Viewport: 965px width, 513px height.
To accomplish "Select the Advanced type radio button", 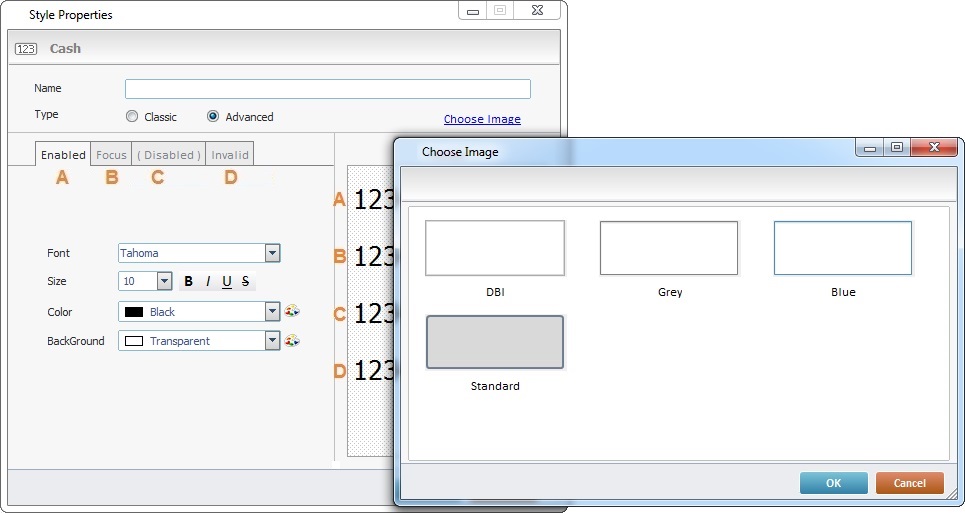I will (213, 117).
